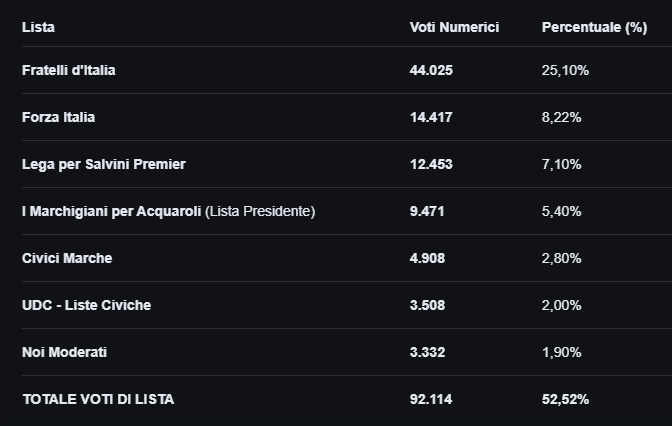Select the Civici Marche row name
The width and height of the screenshot is (672, 426).
(x=67, y=258)
